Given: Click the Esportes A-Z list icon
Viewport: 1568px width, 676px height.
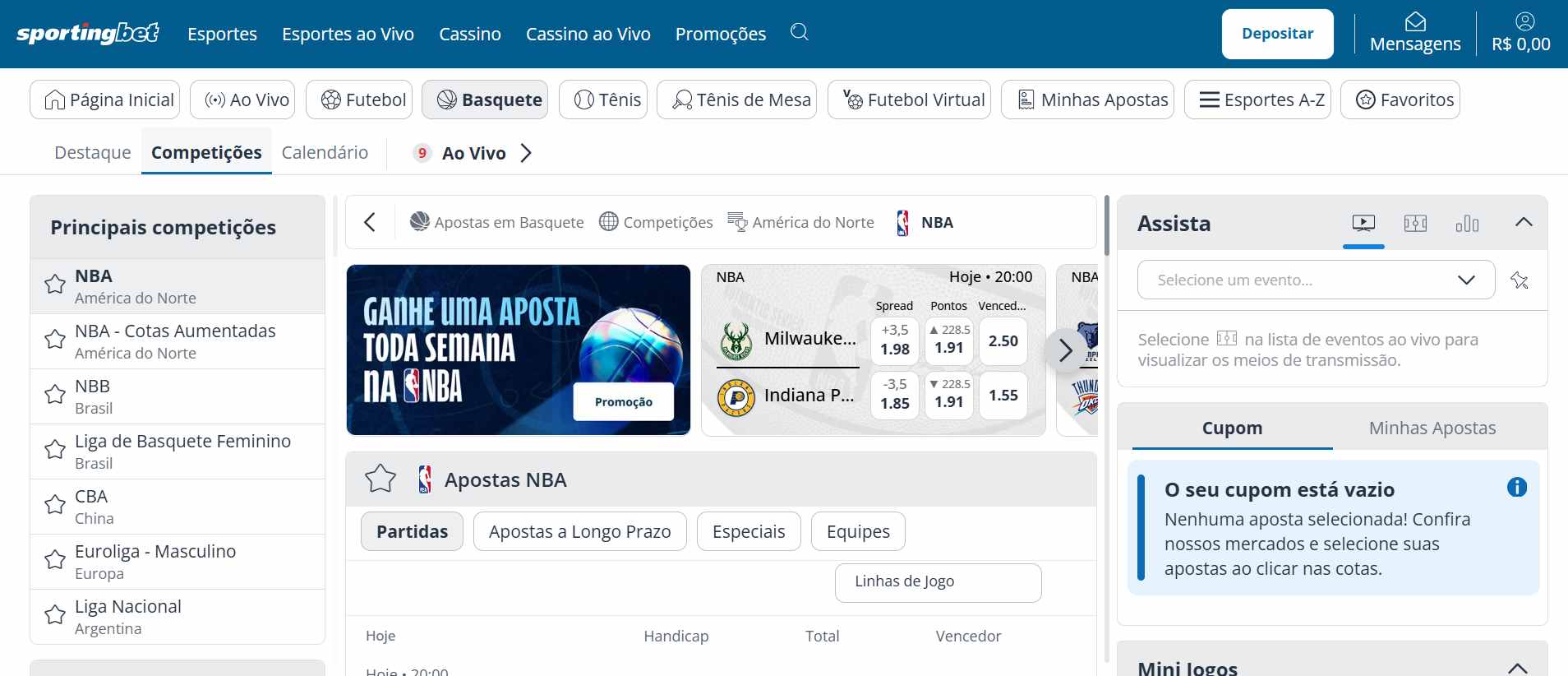Looking at the screenshot, I should [x=1209, y=100].
